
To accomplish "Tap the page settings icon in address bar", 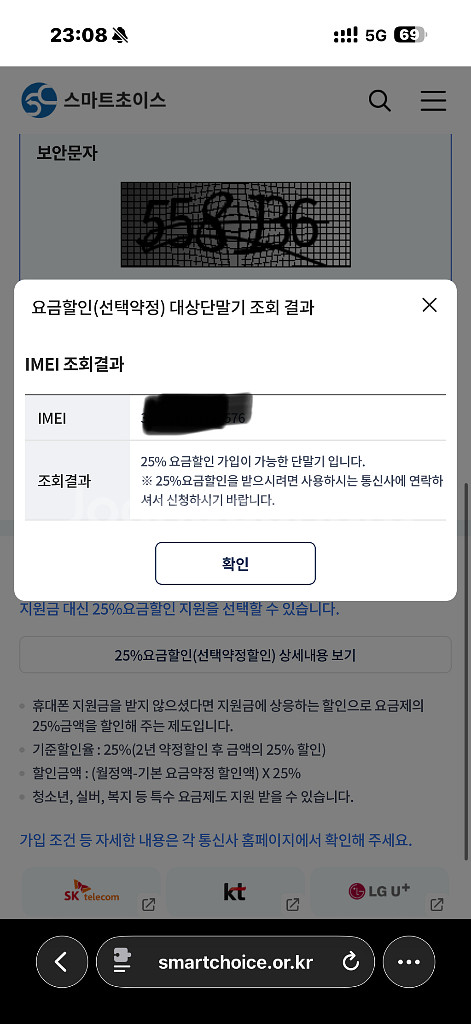I will (123, 961).
